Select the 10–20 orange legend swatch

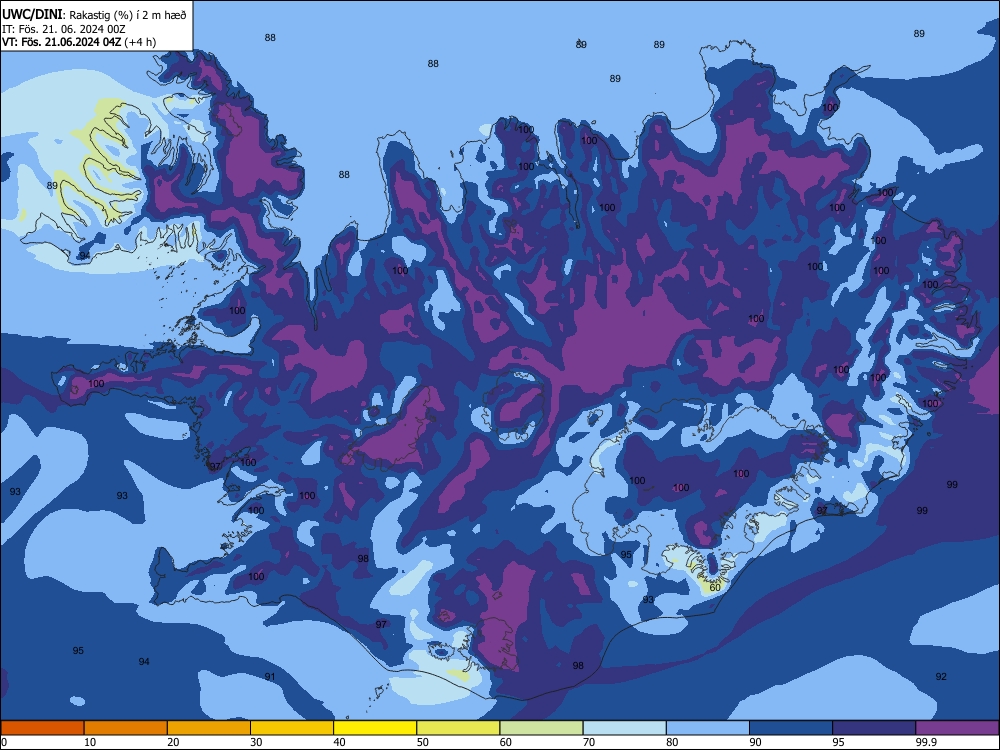126,728
